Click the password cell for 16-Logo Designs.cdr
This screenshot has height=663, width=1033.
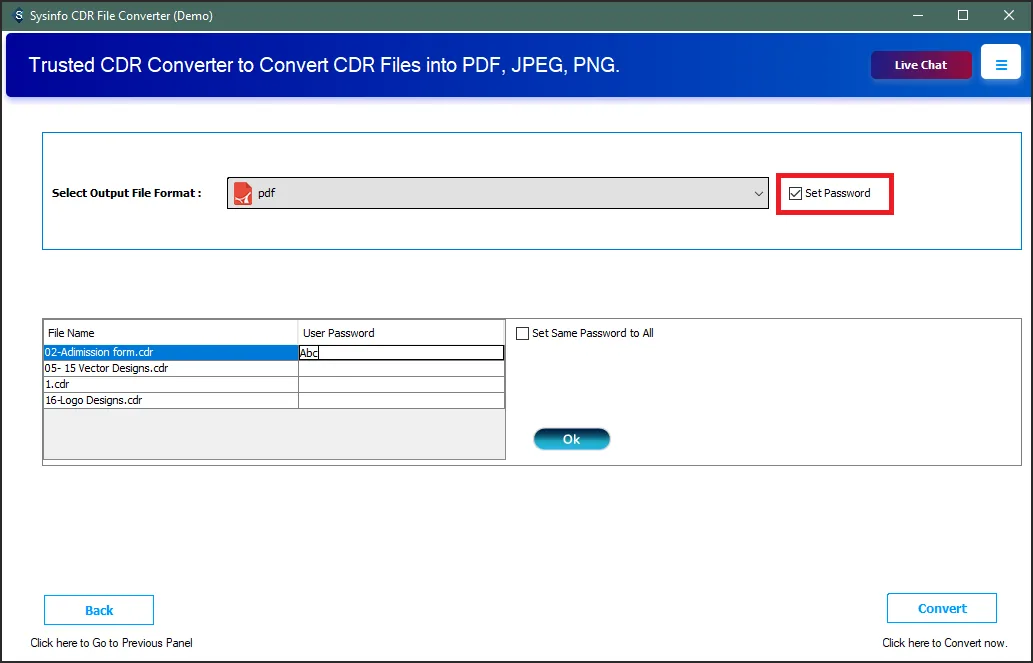pos(401,400)
